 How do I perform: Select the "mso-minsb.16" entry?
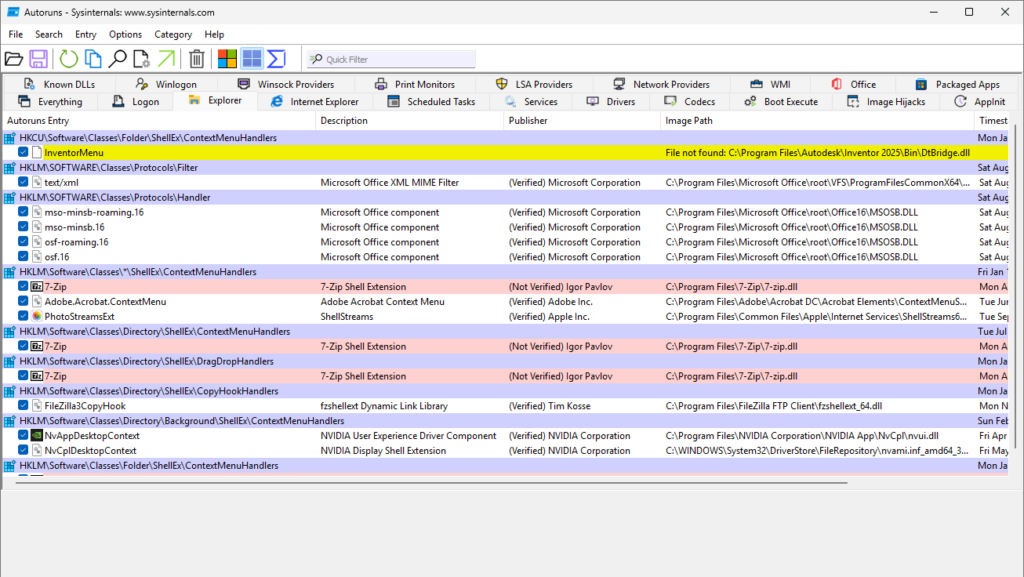[x=74, y=227]
